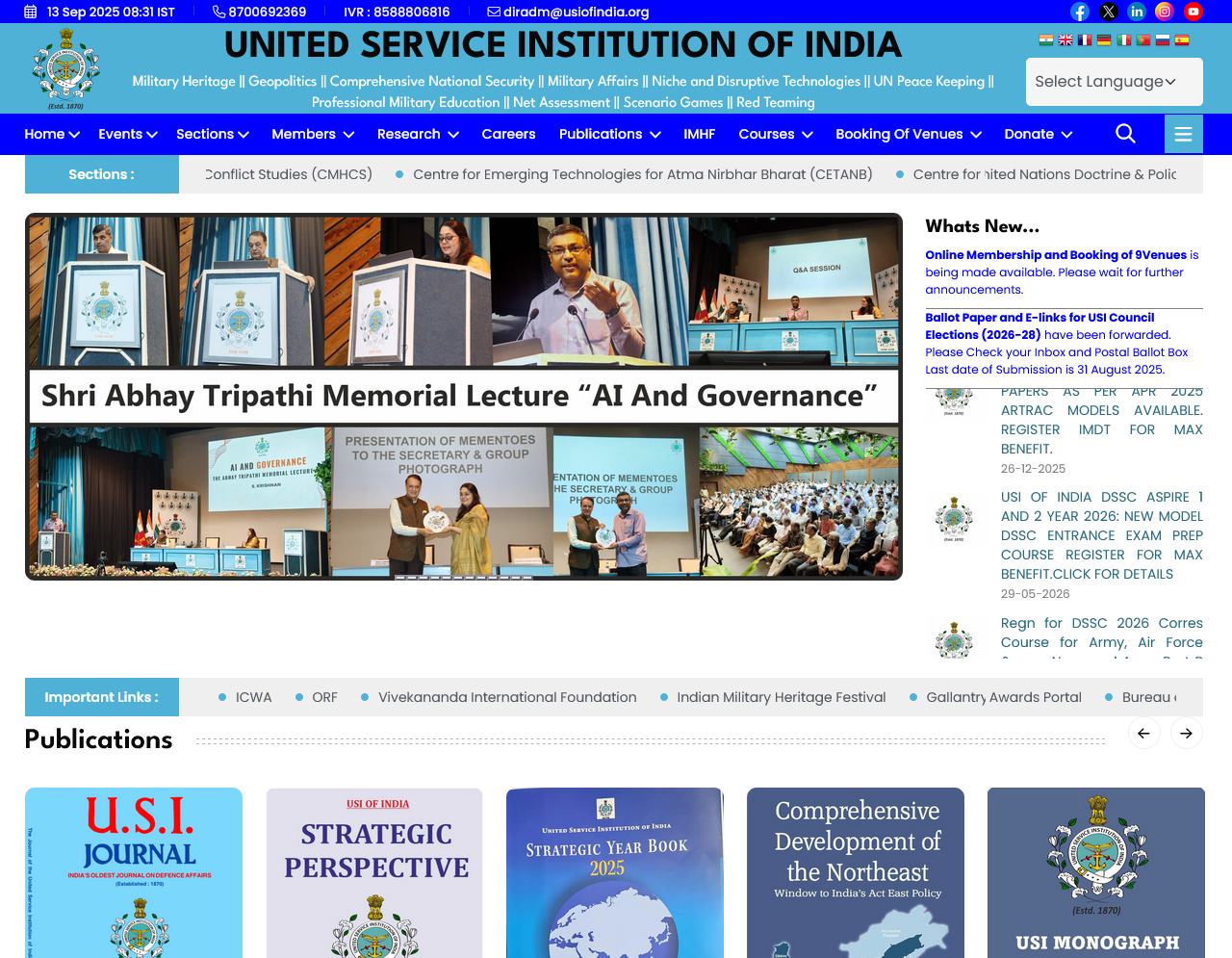Viewport: 1232px width, 958px height.
Task: Click the X (Twitter) social icon
Action: click(1109, 12)
